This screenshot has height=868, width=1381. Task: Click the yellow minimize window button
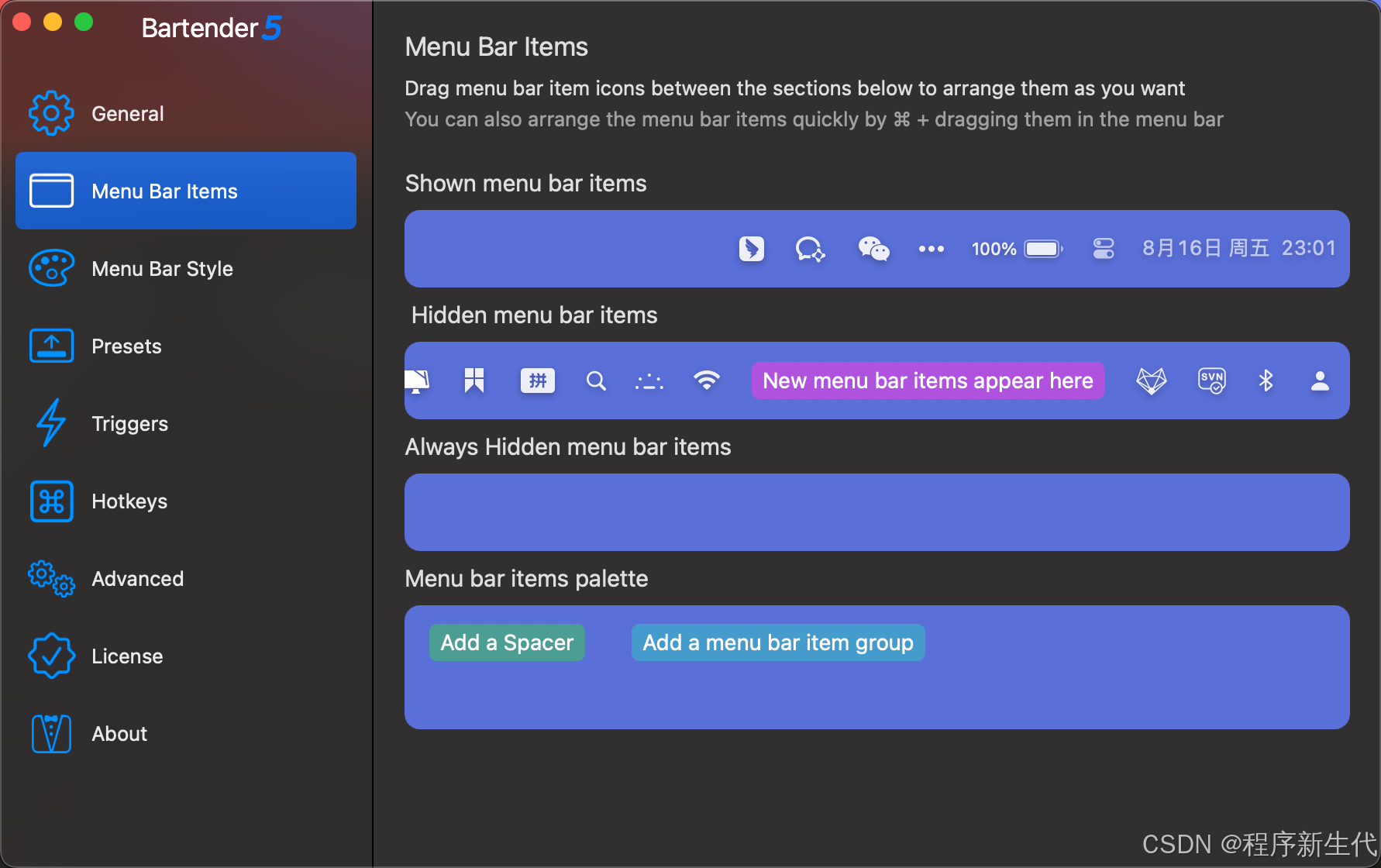pos(53,22)
